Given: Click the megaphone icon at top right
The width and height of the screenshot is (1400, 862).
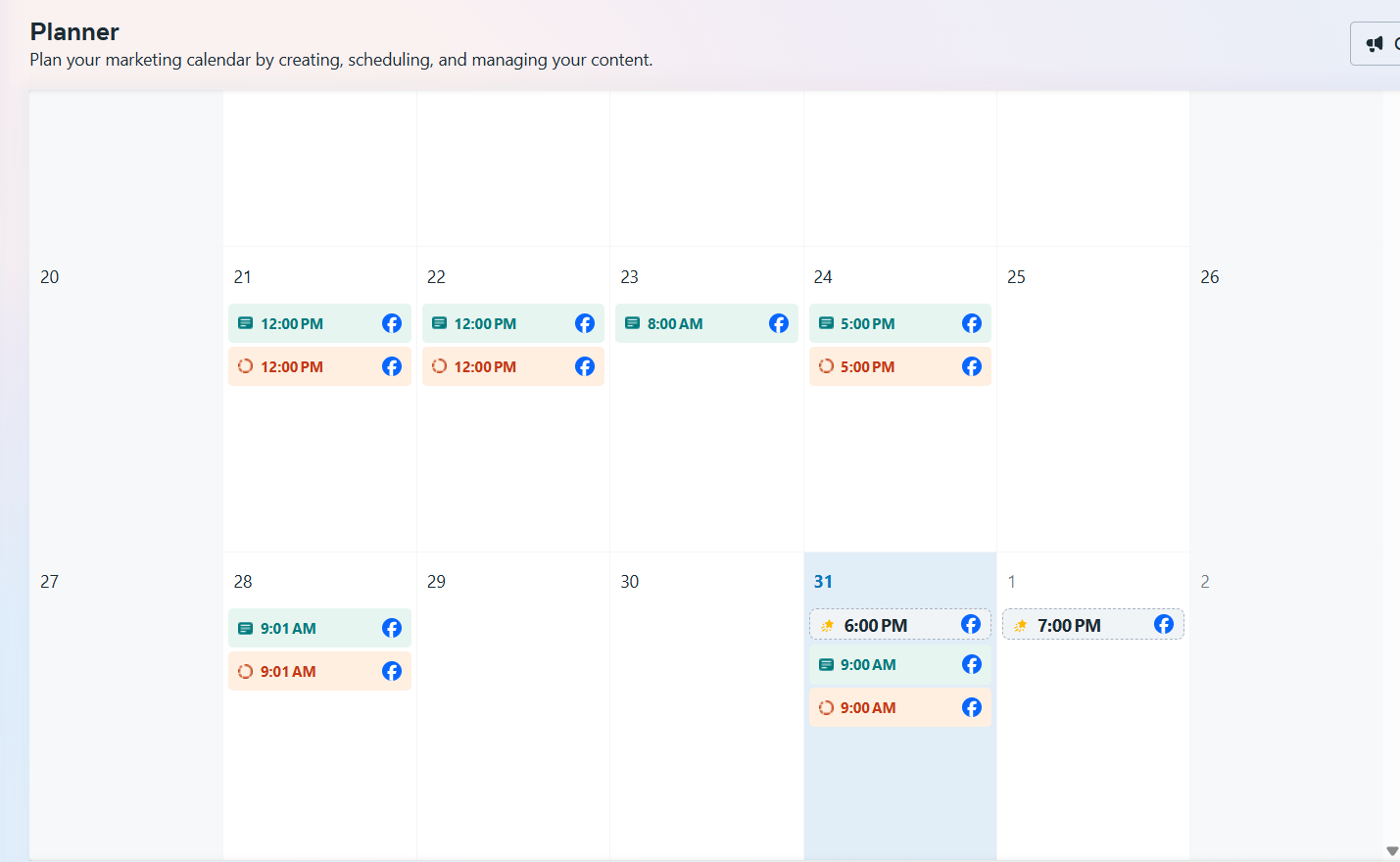Looking at the screenshot, I should pyautogui.click(x=1376, y=43).
